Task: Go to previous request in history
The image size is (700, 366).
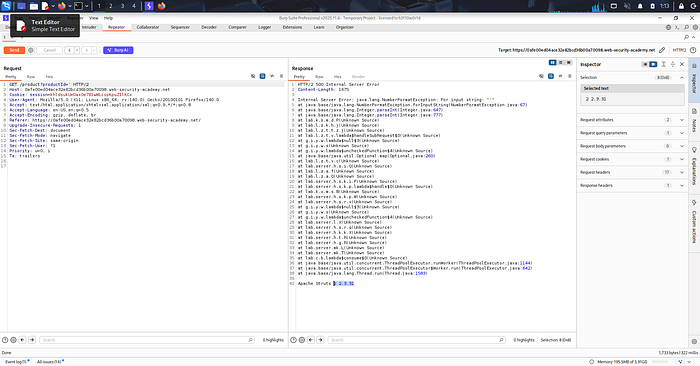Action: pyautogui.click(x=69, y=50)
